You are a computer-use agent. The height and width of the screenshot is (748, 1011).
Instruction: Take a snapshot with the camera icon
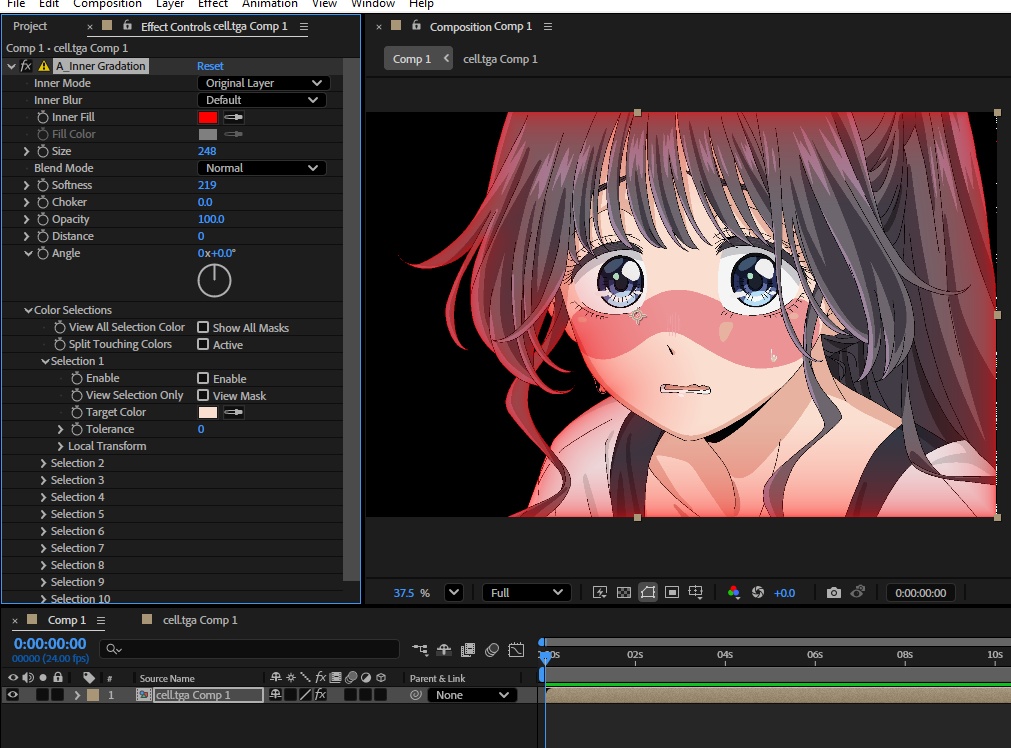tap(834, 593)
